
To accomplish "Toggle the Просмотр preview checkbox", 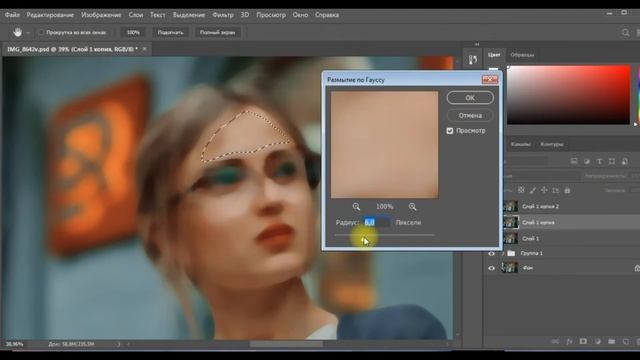I will (450, 131).
